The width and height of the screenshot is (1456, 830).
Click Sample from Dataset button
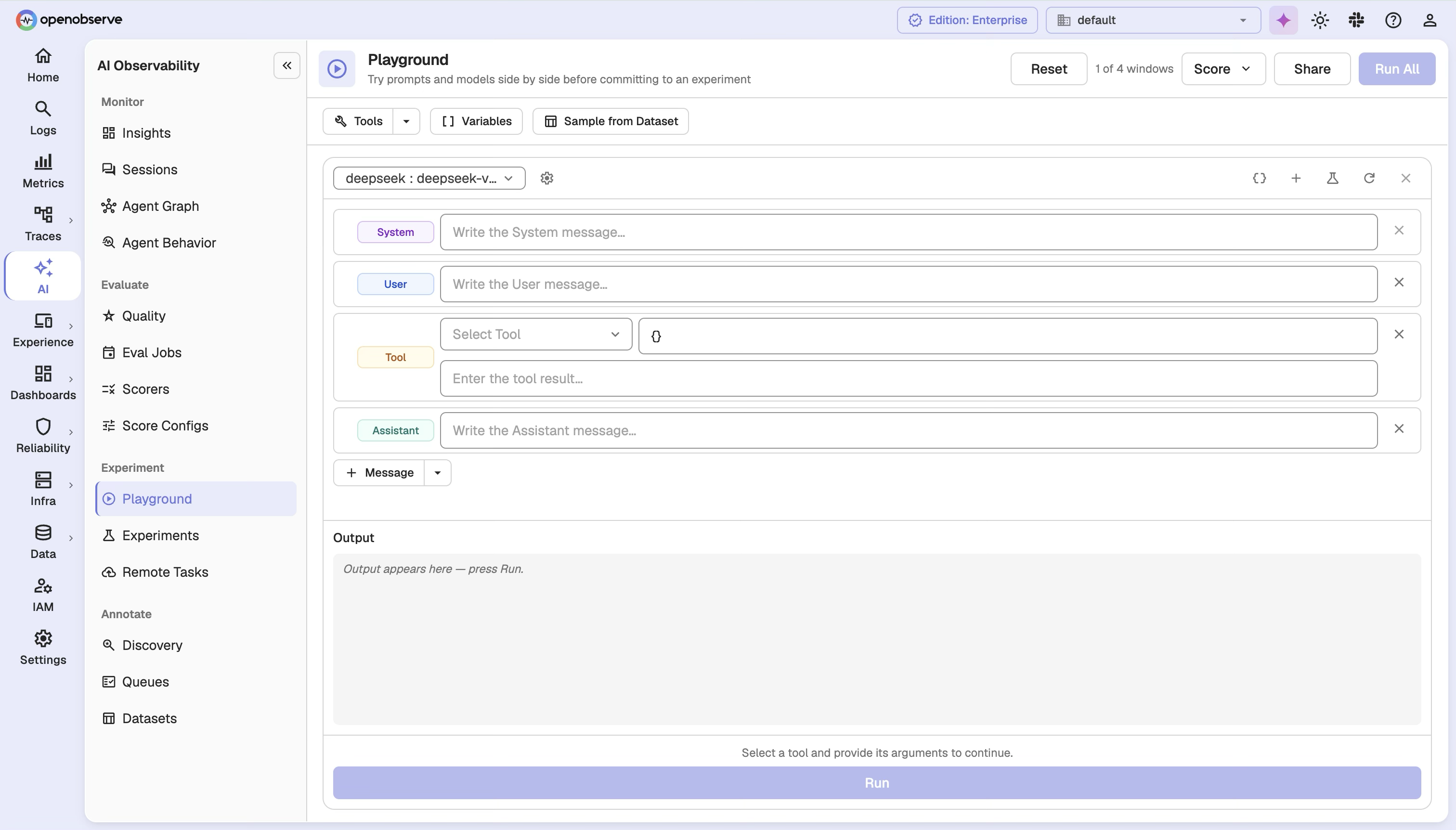coord(611,121)
